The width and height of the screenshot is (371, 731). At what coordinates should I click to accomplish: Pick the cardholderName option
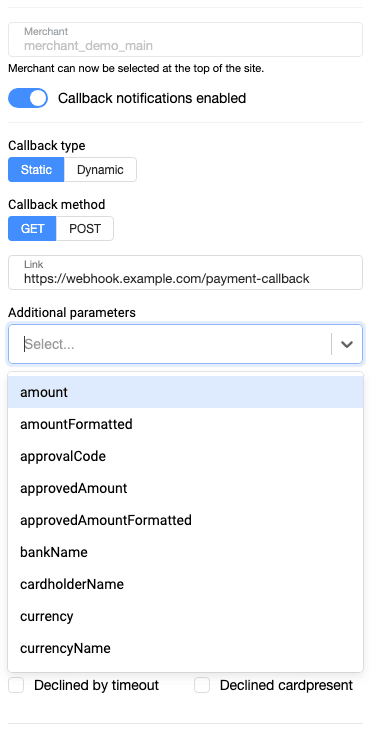[186, 584]
